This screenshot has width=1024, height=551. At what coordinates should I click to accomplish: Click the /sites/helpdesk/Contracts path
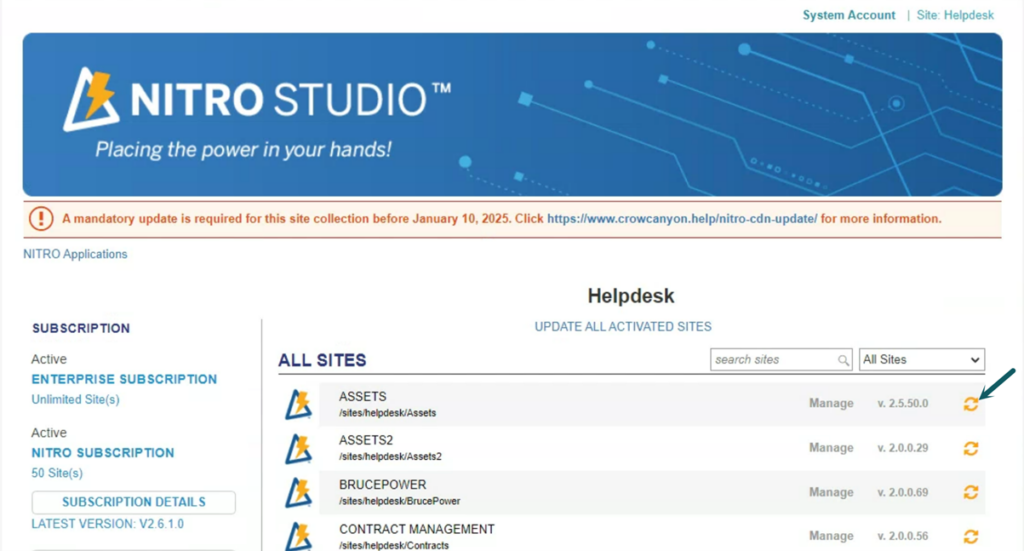point(394,545)
